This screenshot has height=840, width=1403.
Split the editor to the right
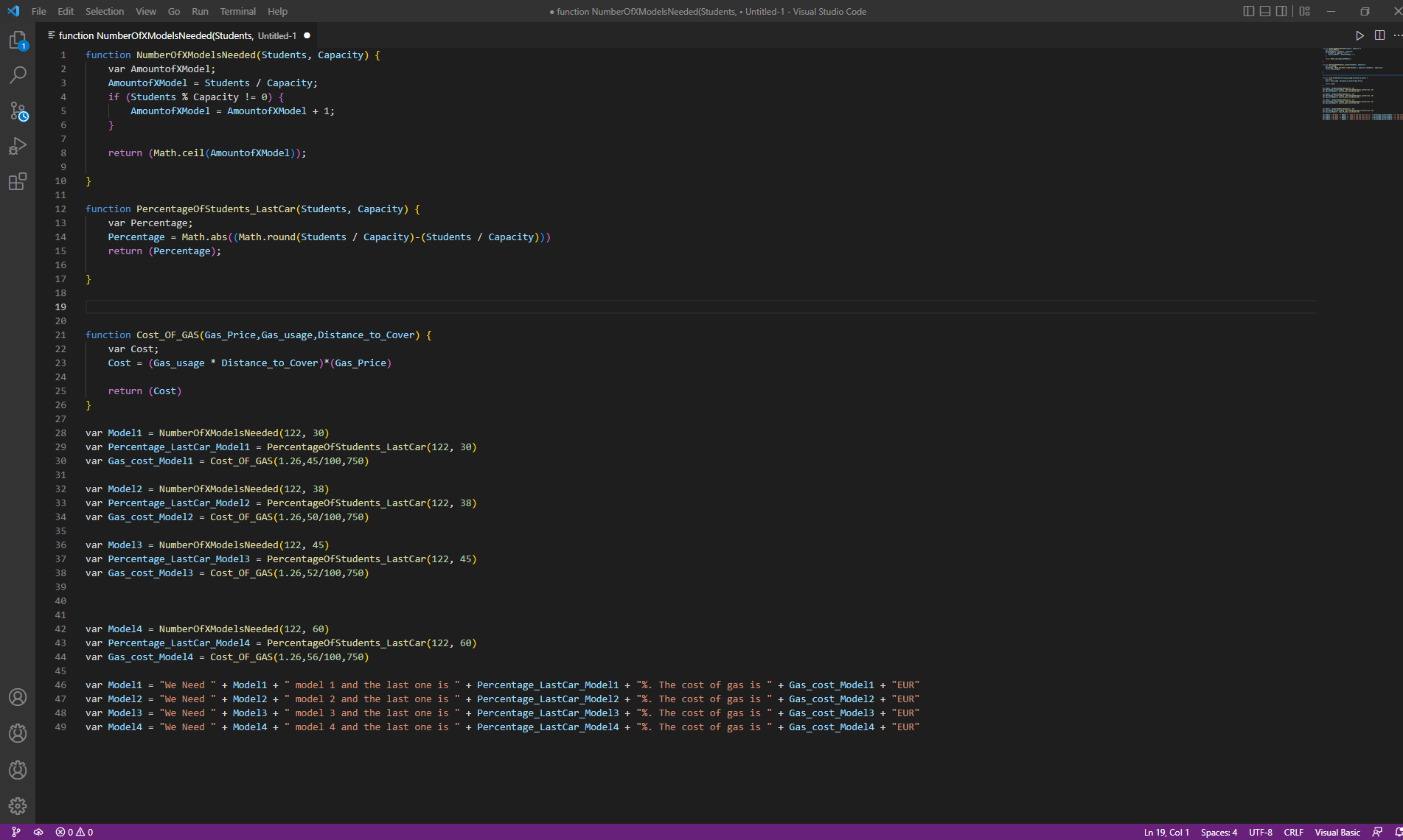[x=1379, y=35]
